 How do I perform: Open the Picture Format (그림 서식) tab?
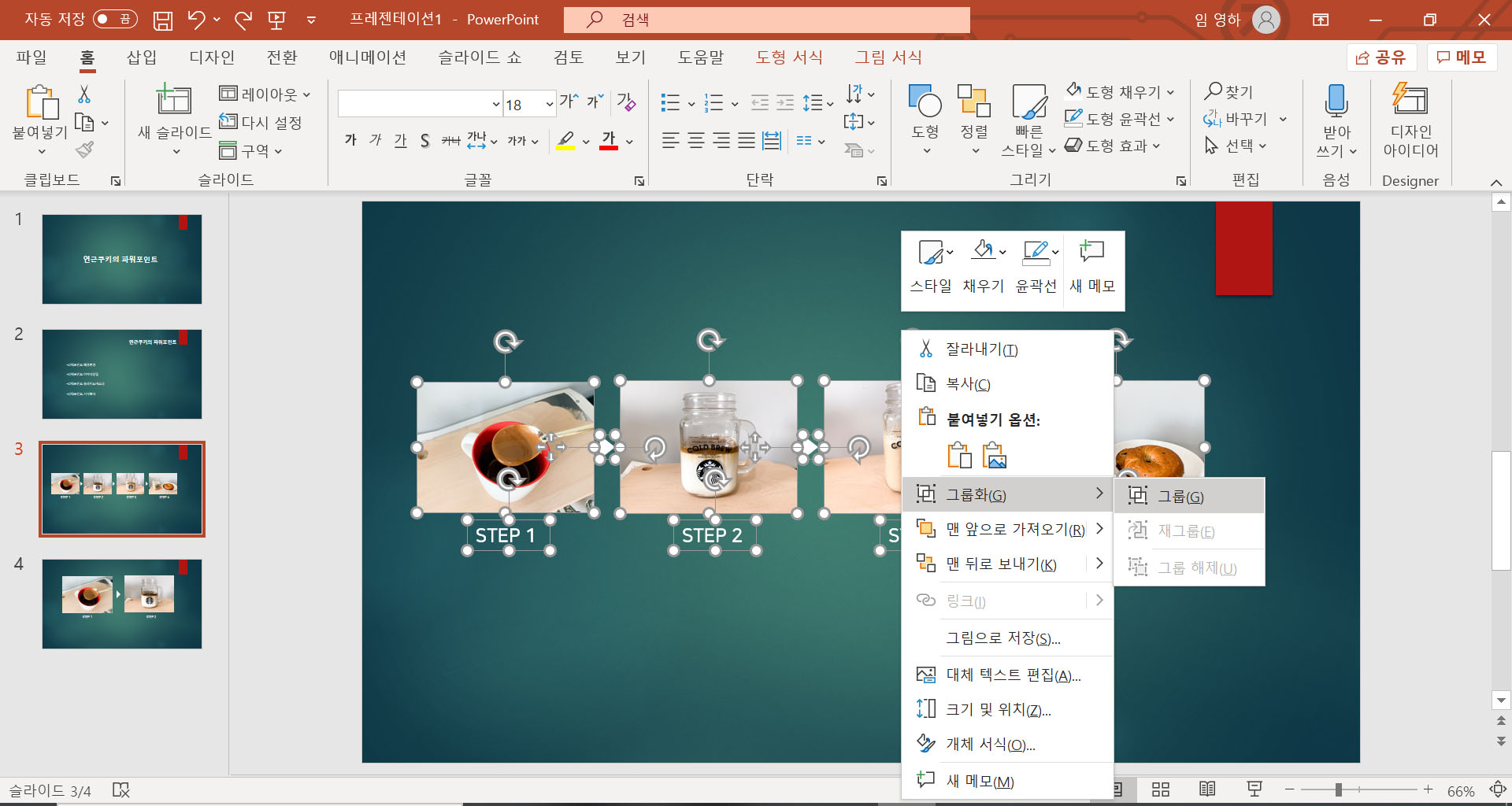888,57
